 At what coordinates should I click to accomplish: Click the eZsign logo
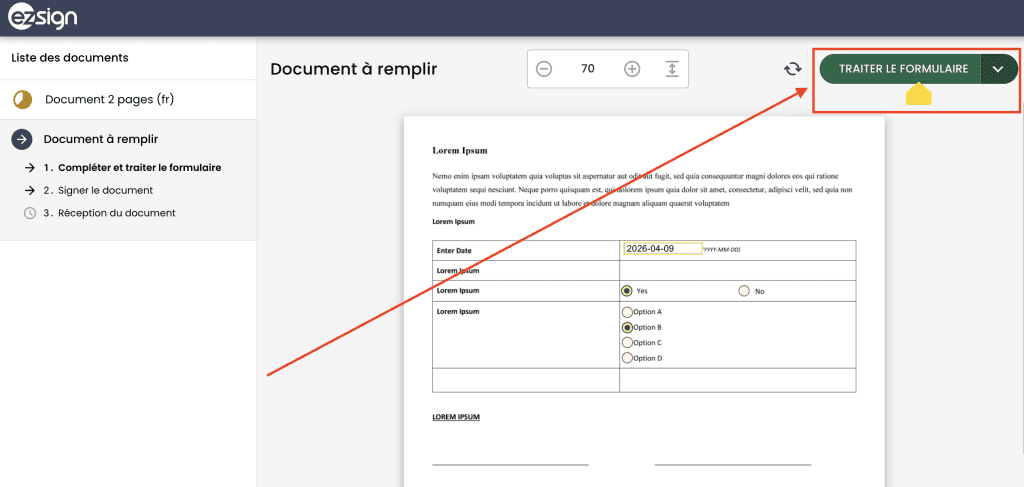point(43,18)
